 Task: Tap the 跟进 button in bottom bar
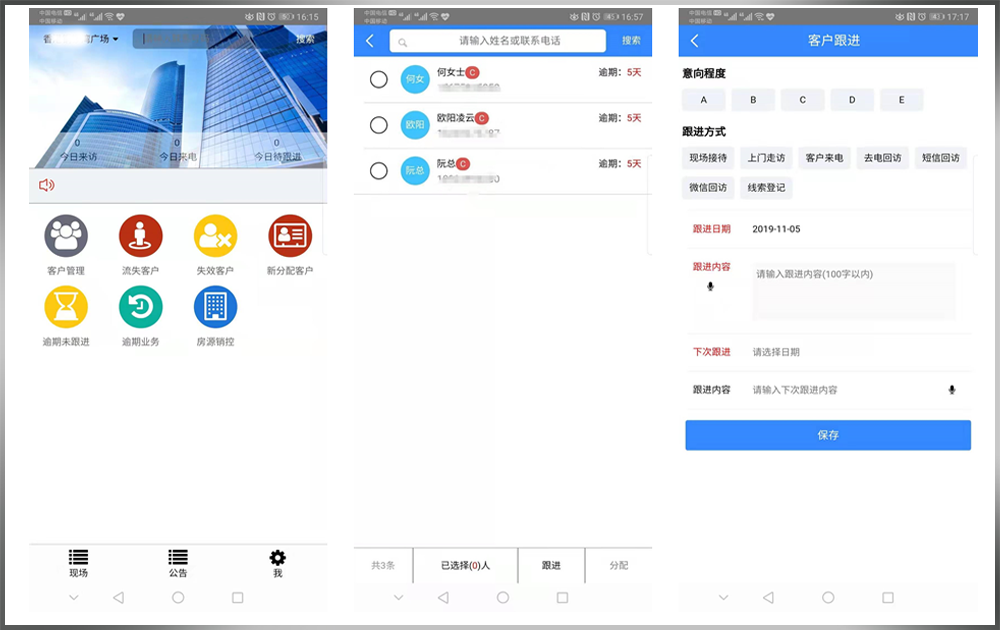(x=551, y=566)
